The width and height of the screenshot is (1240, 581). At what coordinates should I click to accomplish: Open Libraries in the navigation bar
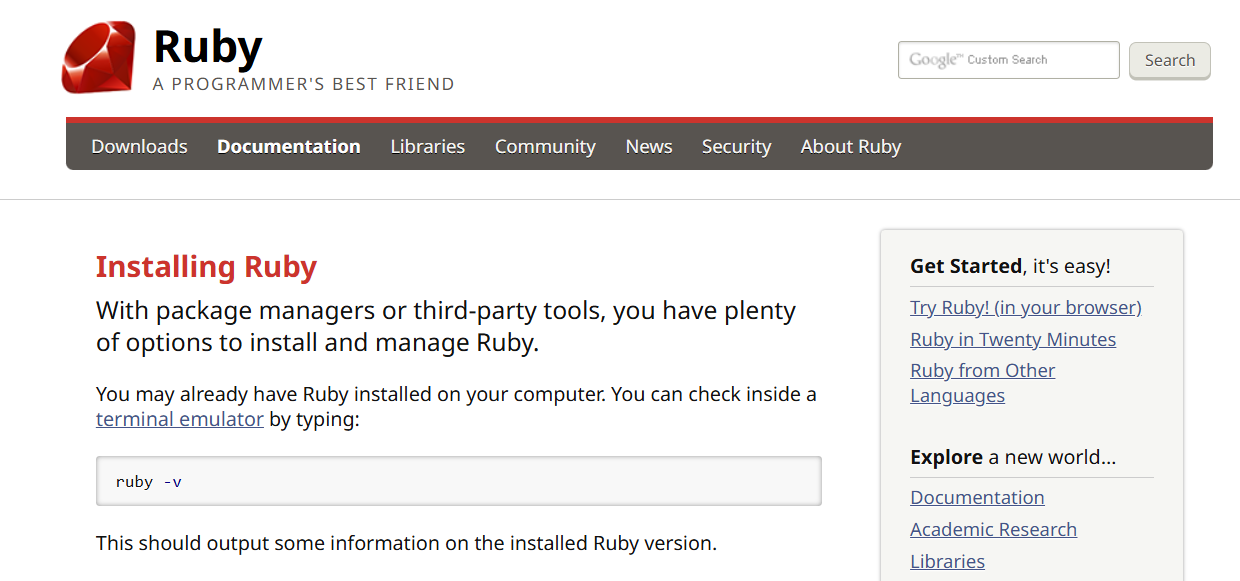428,146
